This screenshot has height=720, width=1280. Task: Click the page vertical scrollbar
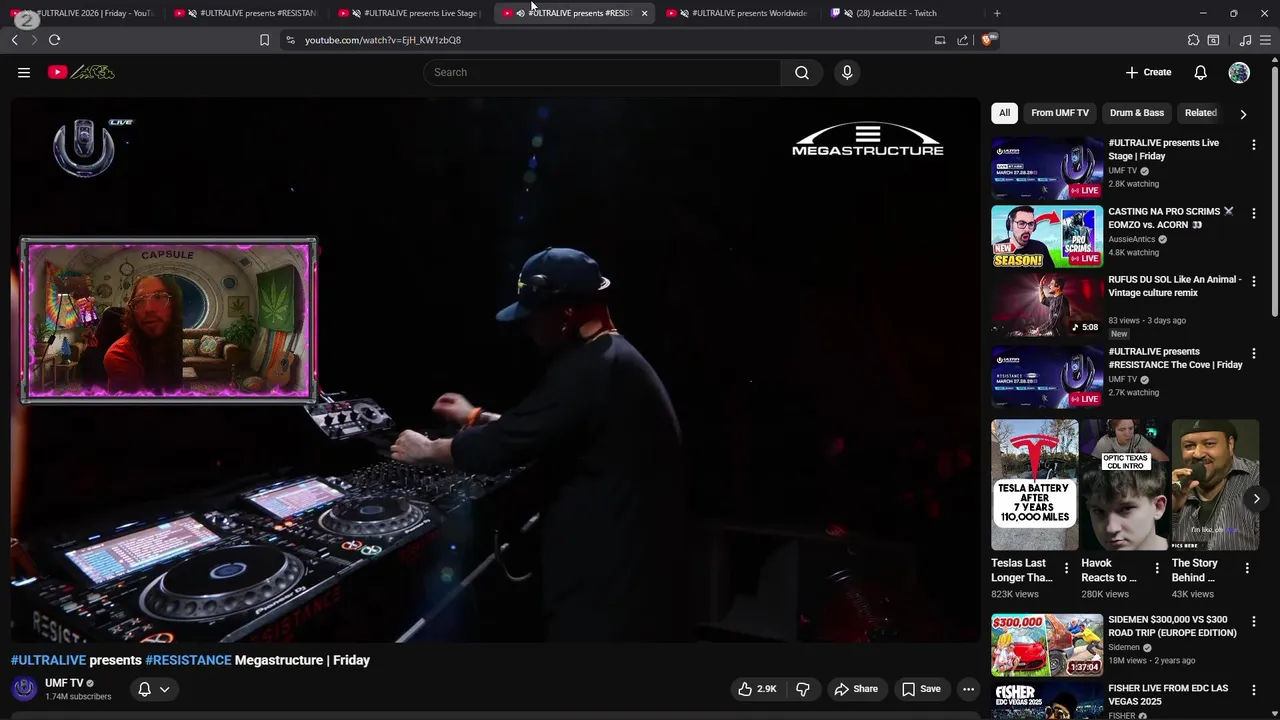[x=1274, y=190]
